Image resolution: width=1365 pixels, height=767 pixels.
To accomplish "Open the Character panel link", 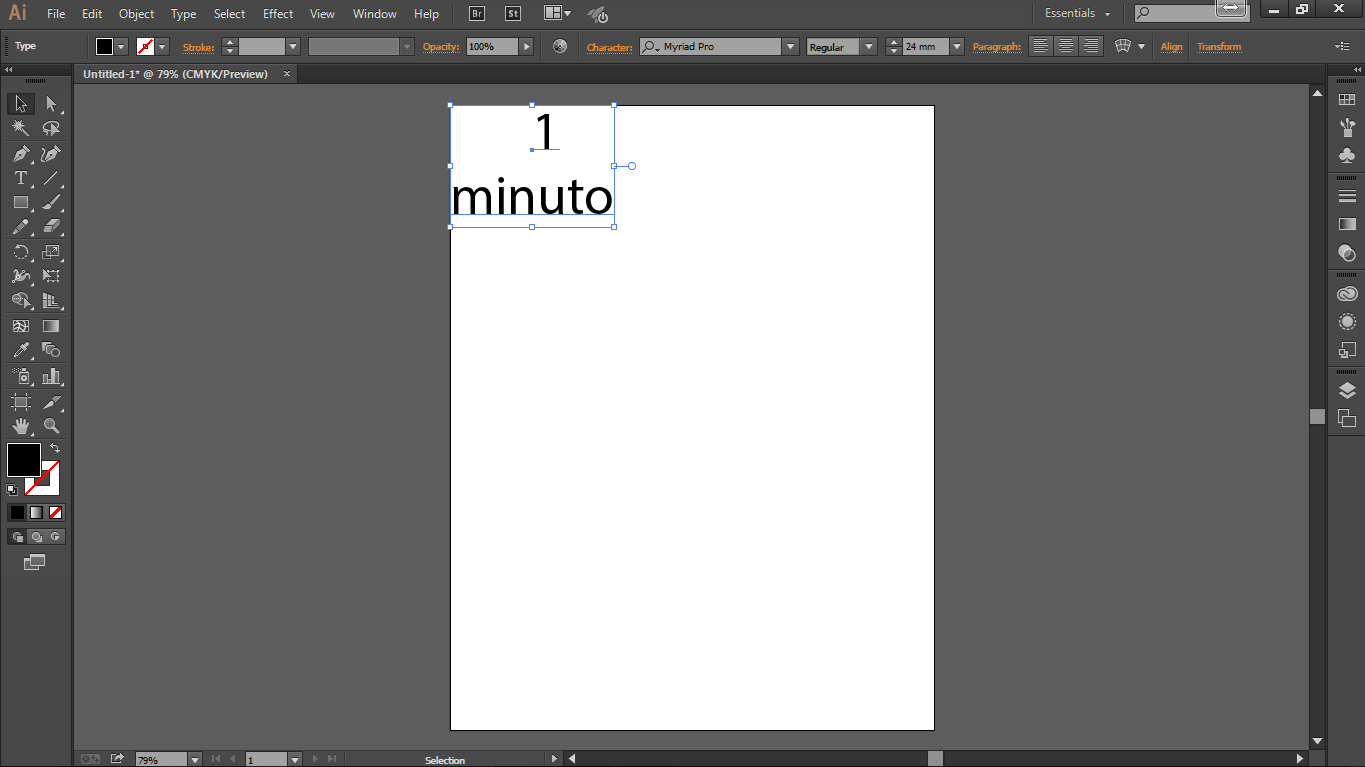I will click(609, 47).
